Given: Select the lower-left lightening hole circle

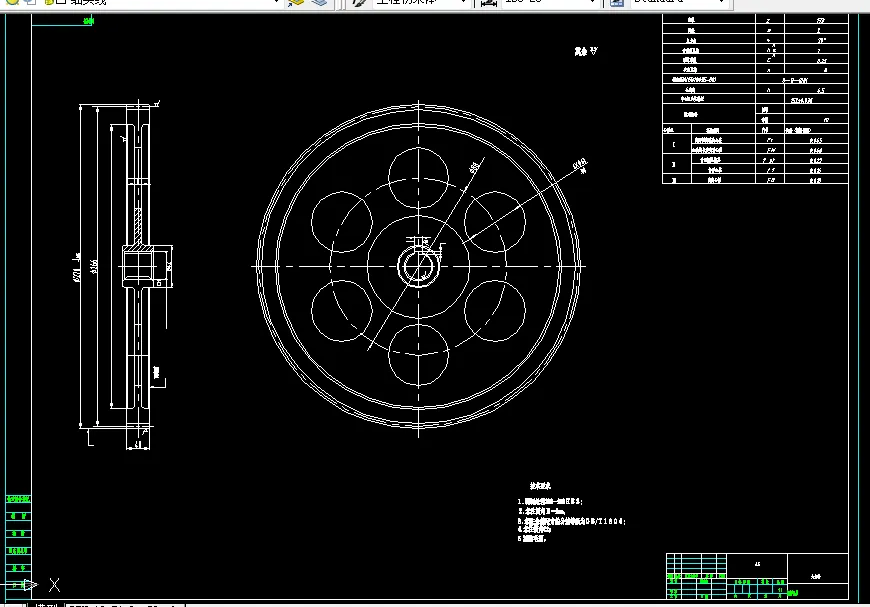Looking at the screenshot, I should (342, 311).
